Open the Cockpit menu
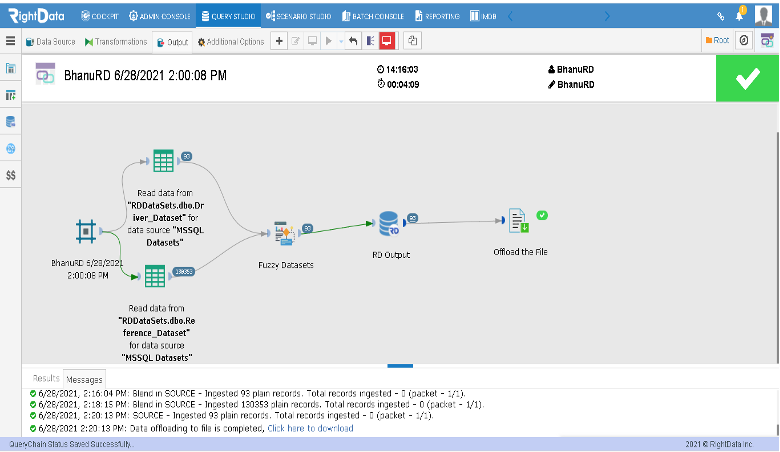The width and height of the screenshot is (780, 452). tap(99, 16)
